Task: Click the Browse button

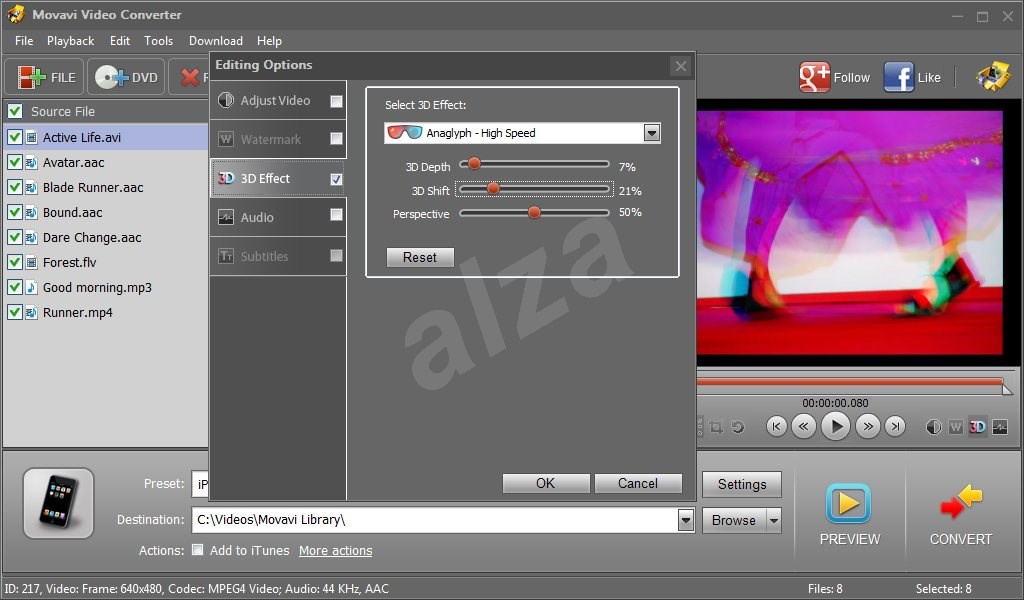Action: 733,520
